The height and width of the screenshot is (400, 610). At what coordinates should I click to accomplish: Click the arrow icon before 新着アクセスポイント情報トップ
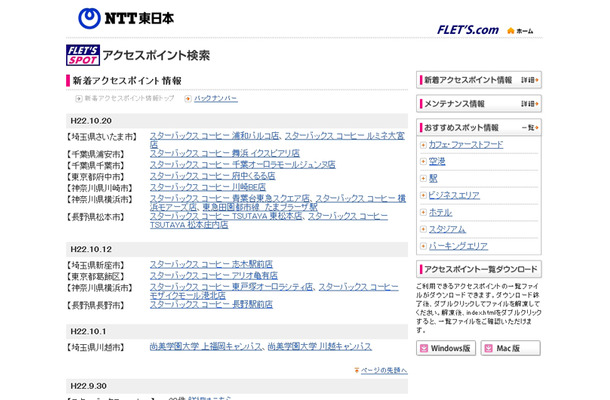pos(79,99)
